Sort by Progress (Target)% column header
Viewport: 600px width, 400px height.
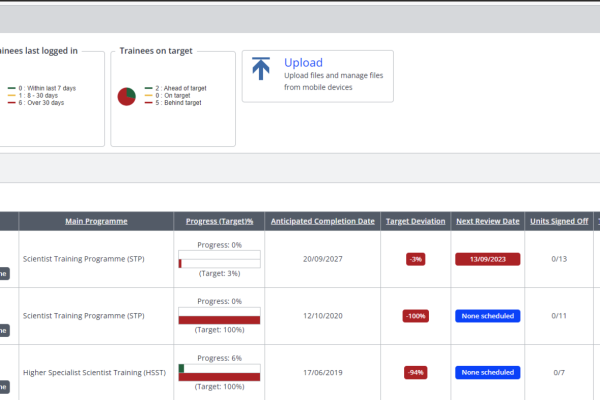pos(219,221)
